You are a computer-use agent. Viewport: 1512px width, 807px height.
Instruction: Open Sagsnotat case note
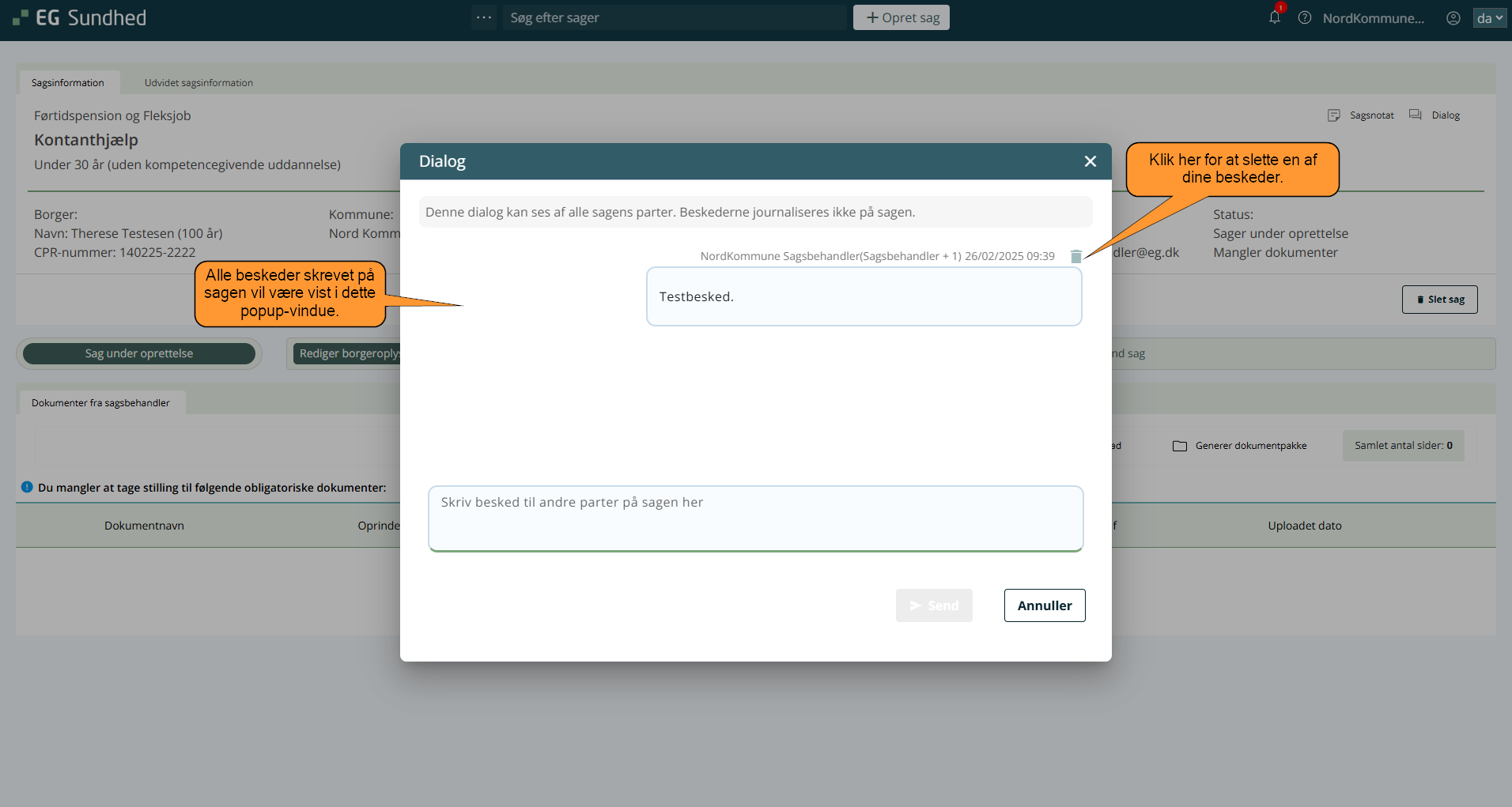tap(1361, 115)
